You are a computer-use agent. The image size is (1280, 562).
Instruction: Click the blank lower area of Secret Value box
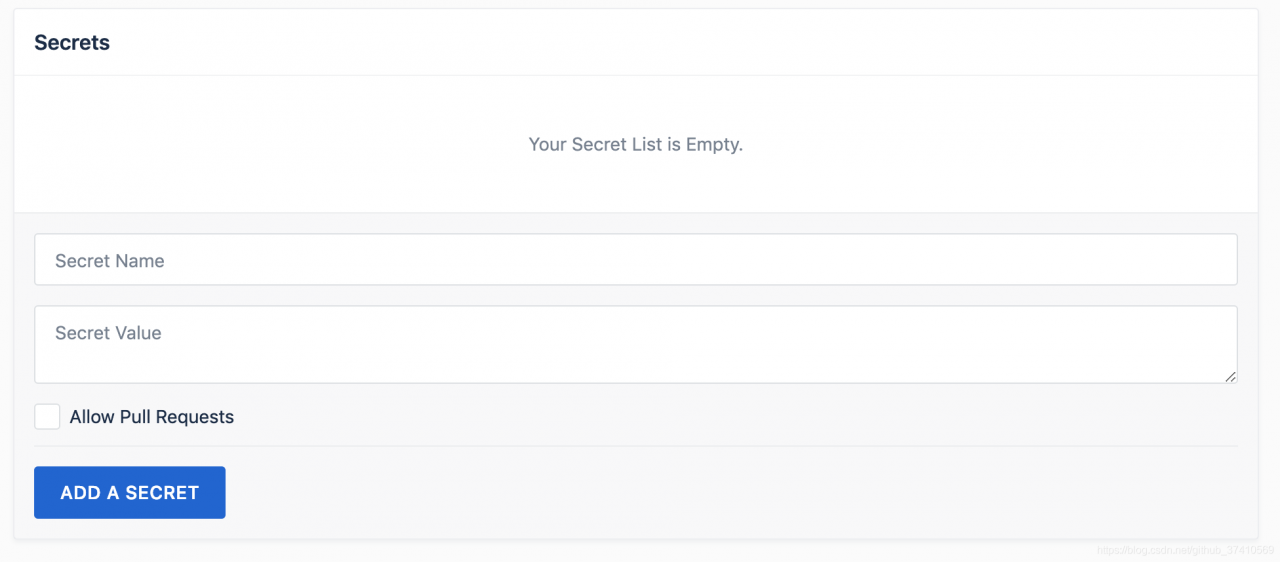point(636,366)
